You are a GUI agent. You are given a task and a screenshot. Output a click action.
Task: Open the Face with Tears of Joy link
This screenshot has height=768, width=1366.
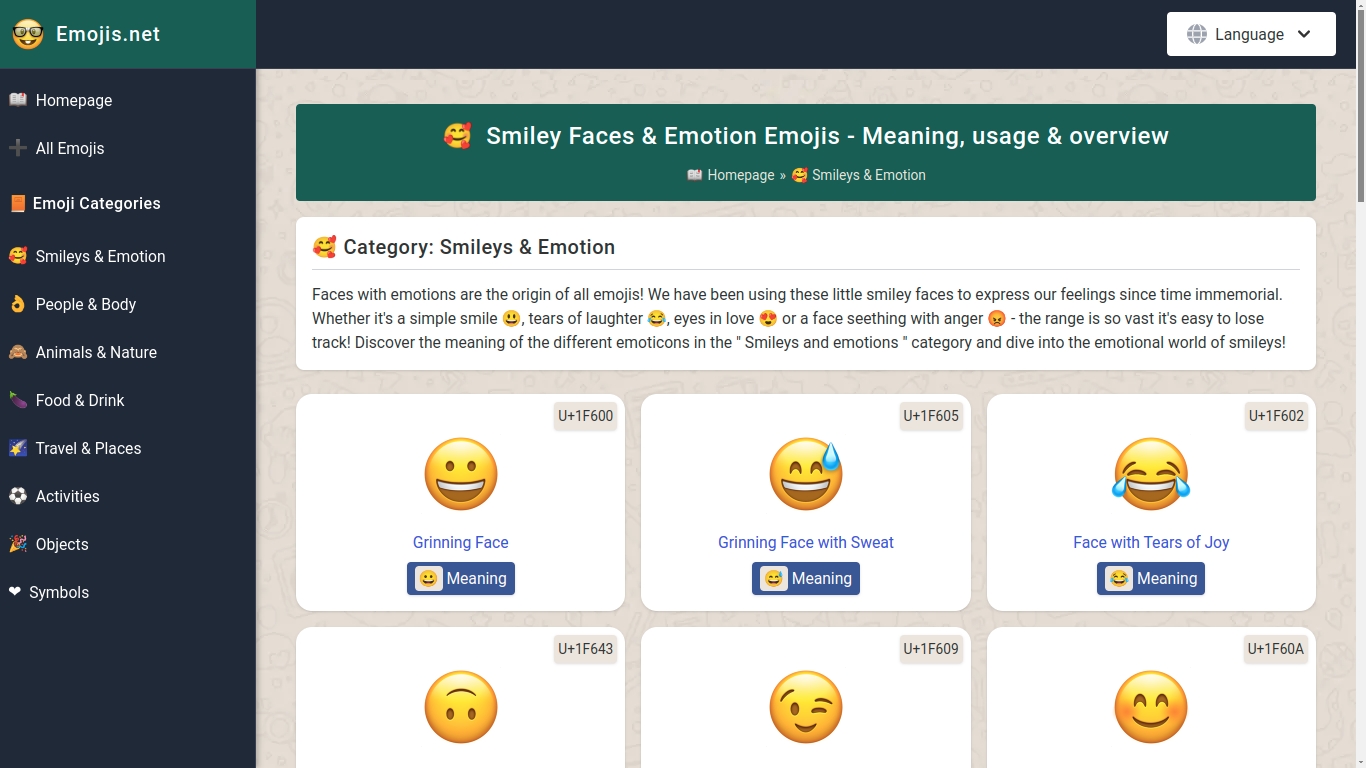click(x=1151, y=542)
